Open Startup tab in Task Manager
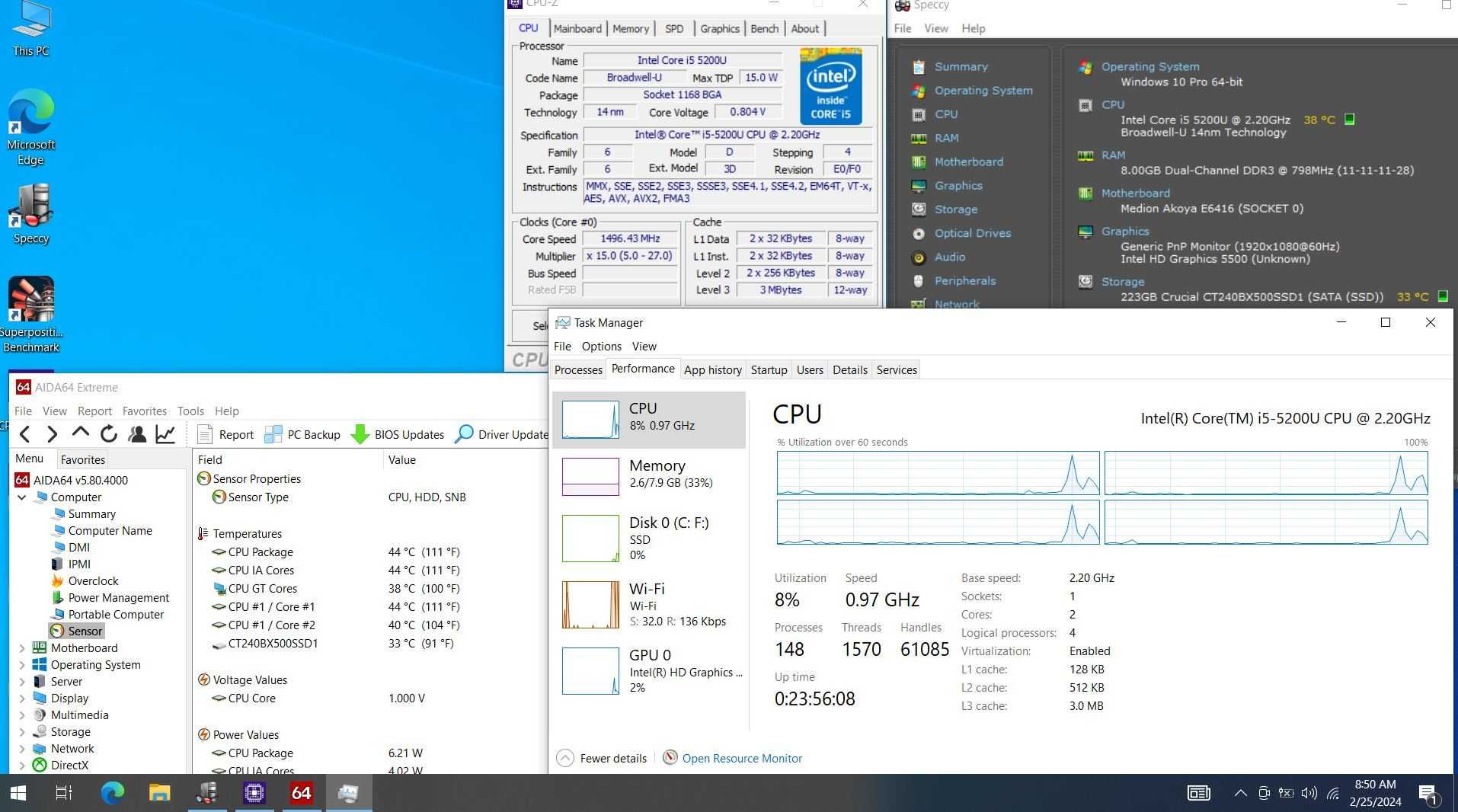The height and width of the screenshot is (812, 1458). coord(769,370)
